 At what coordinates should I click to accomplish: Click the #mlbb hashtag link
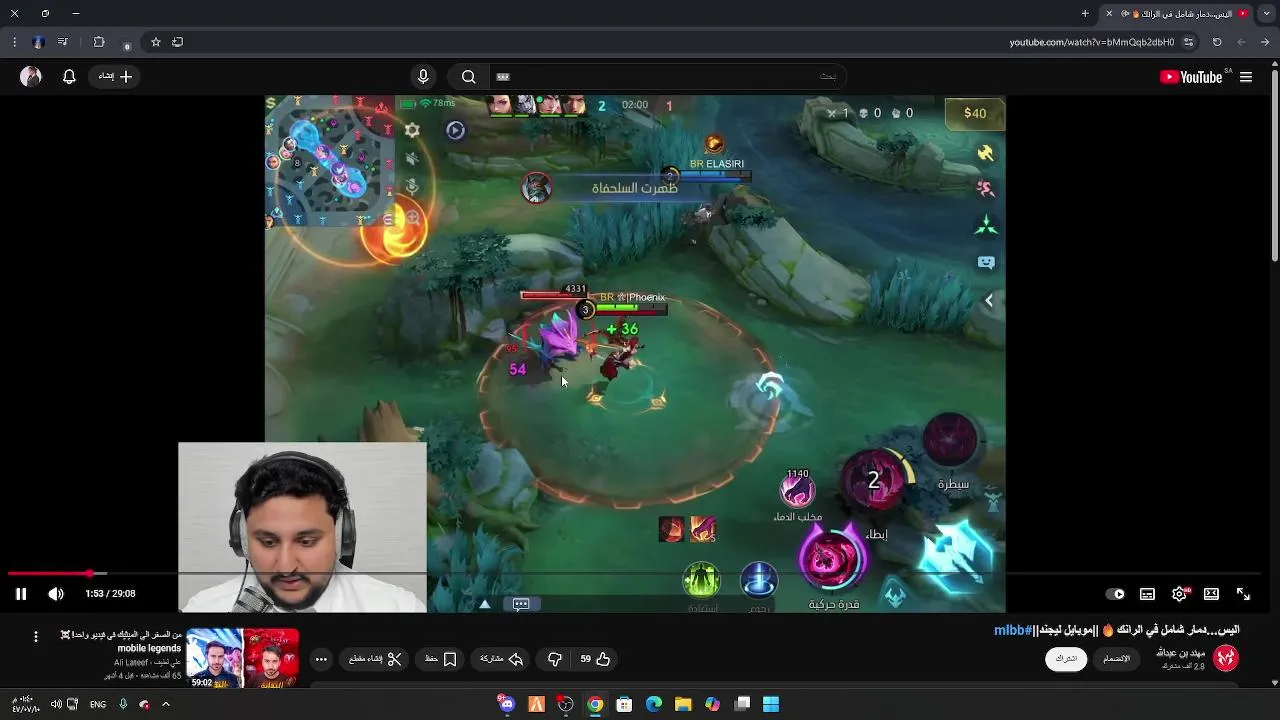coord(1012,630)
